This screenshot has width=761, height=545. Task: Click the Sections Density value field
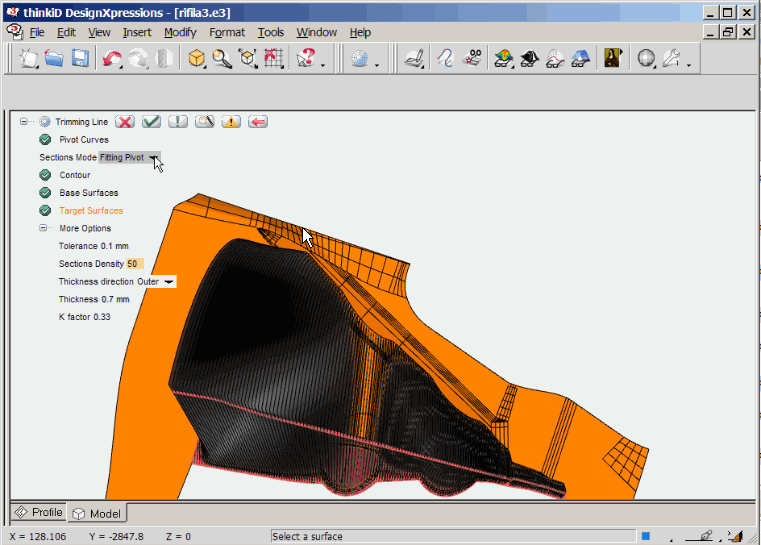point(133,264)
